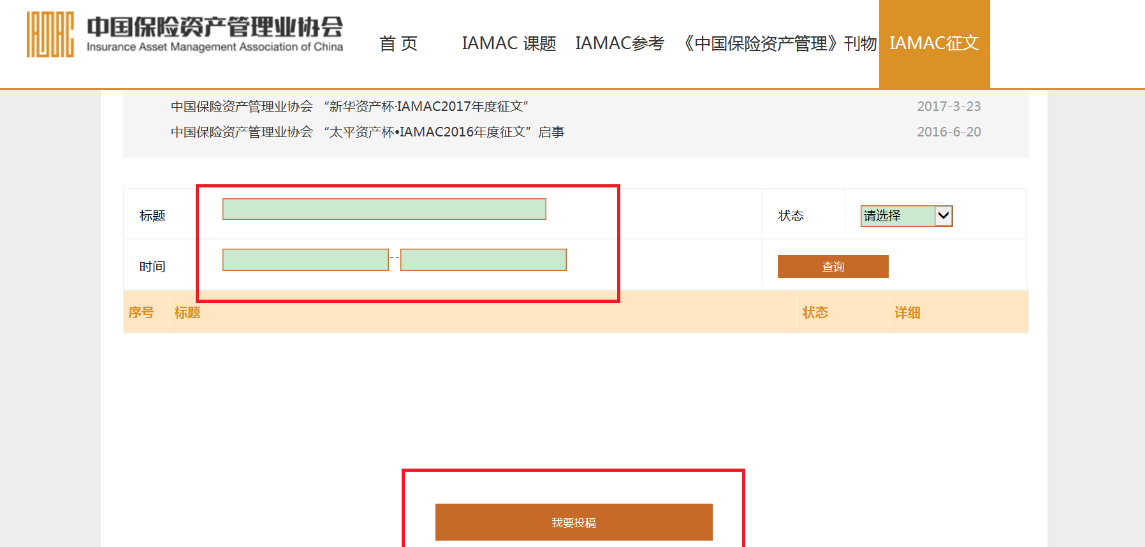Expand the 状态 请选择 dropdown
1145x547 pixels.
pyautogui.click(x=906, y=216)
